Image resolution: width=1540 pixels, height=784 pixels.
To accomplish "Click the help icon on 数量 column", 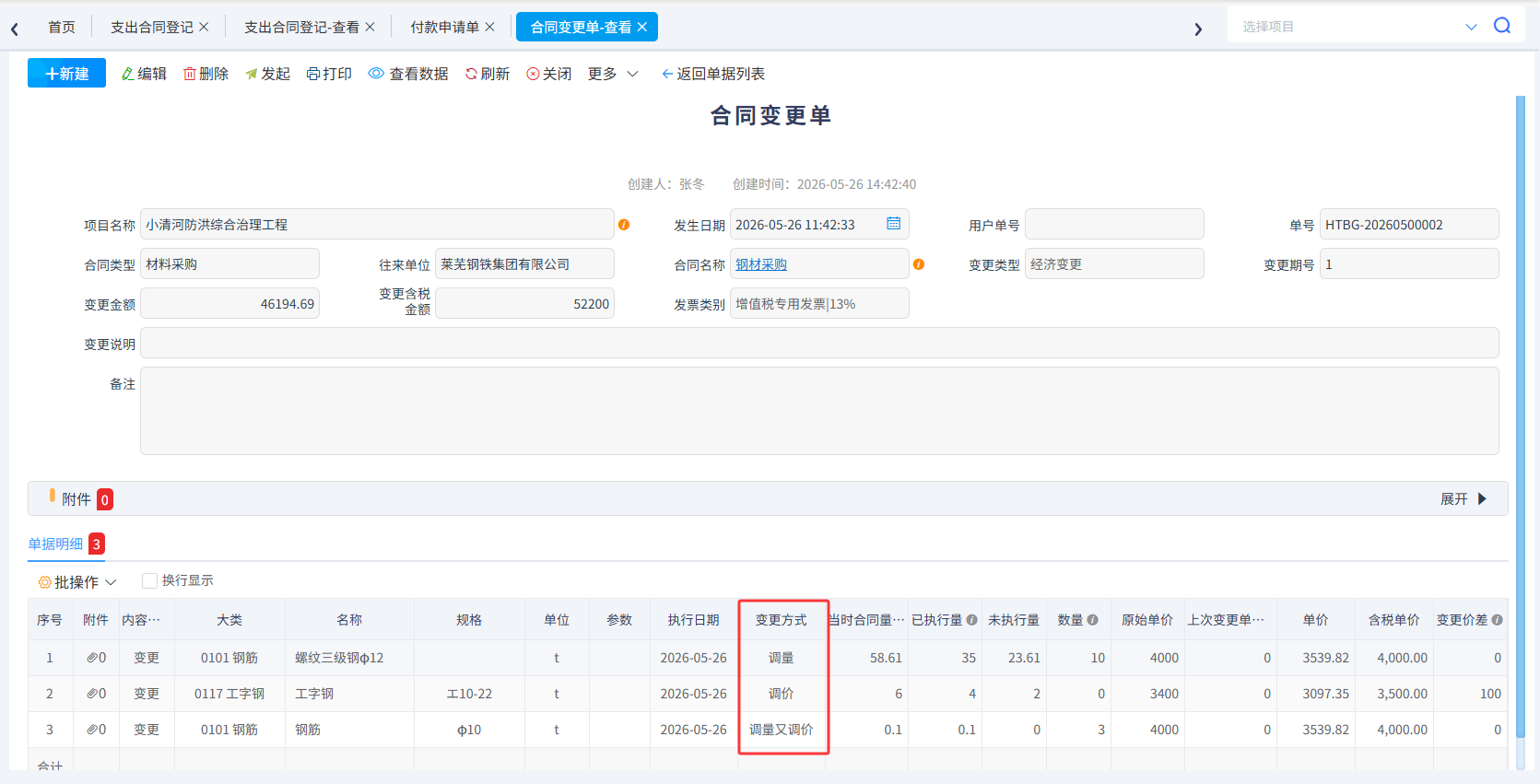I will point(1092,620).
